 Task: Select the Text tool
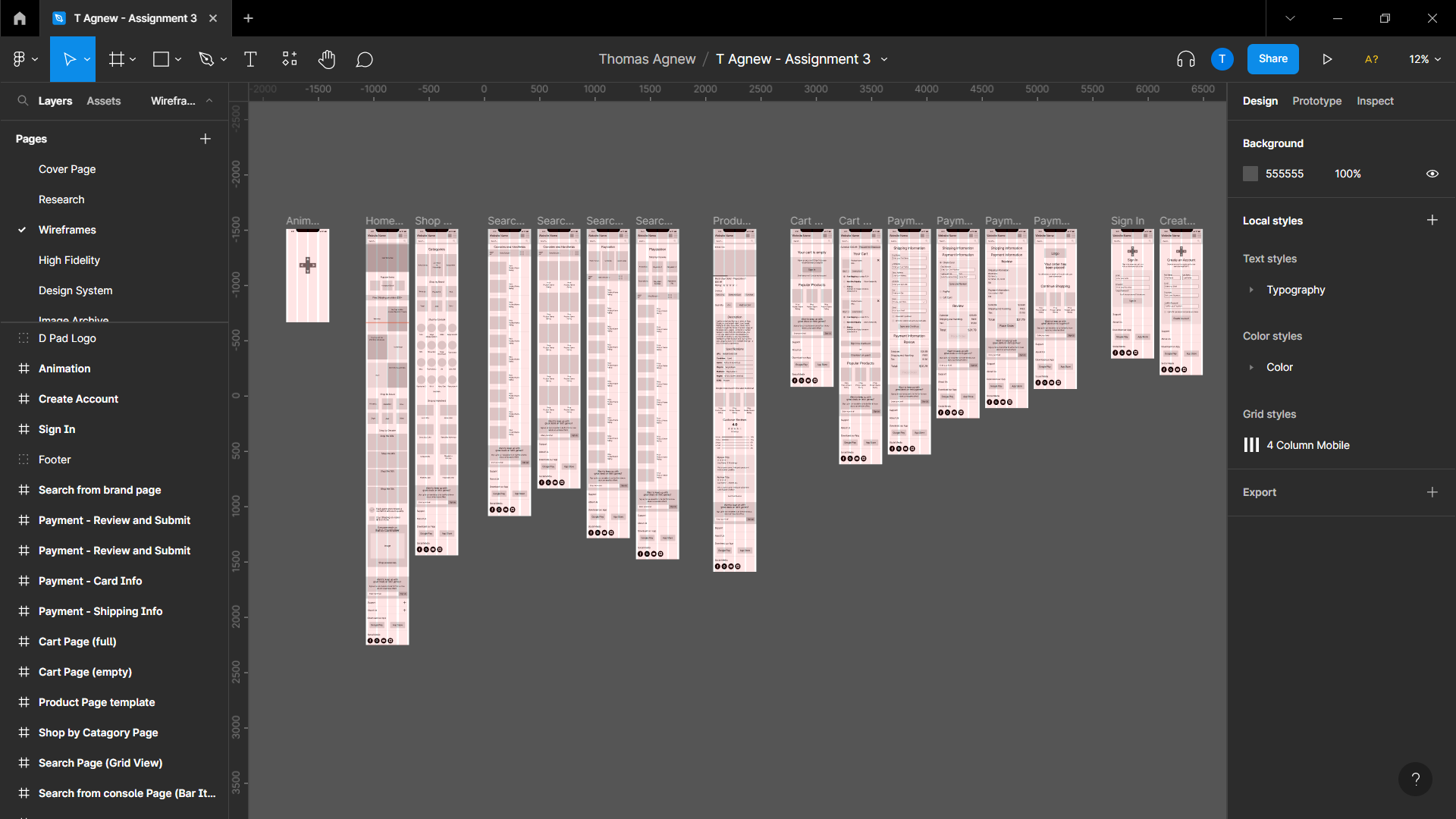[x=250, y=59]
